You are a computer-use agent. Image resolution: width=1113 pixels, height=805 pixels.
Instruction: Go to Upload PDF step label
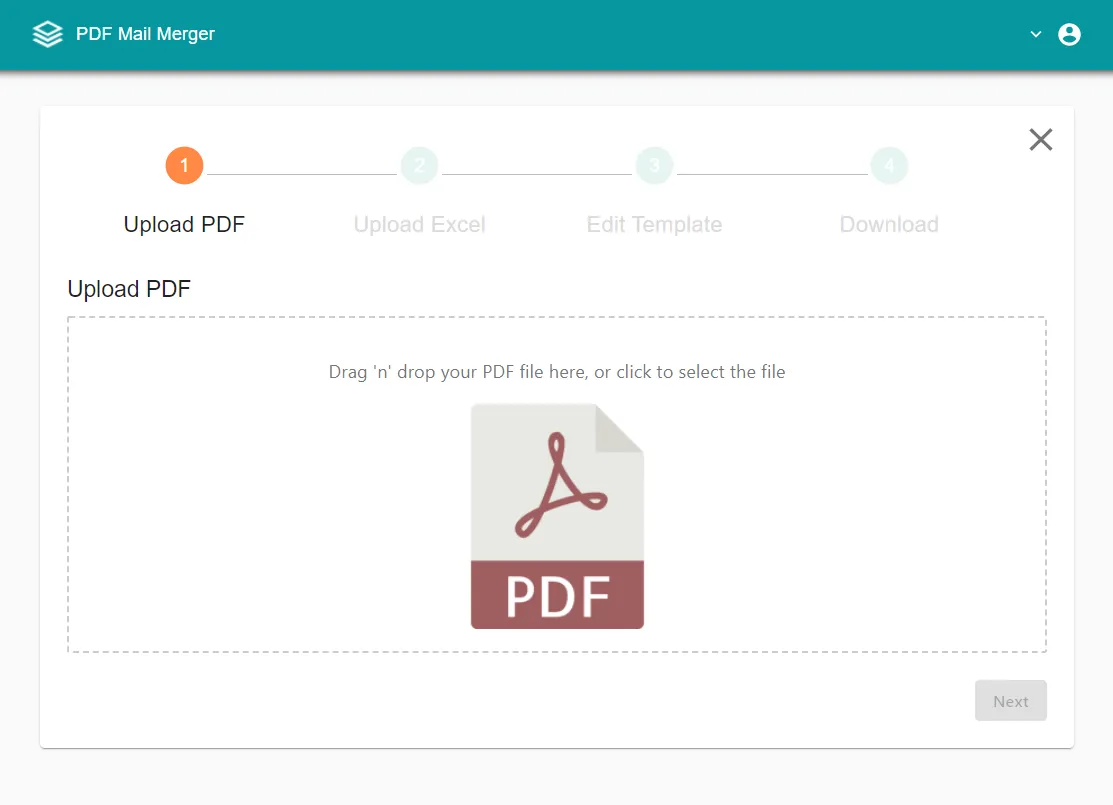tap(185, 224)
